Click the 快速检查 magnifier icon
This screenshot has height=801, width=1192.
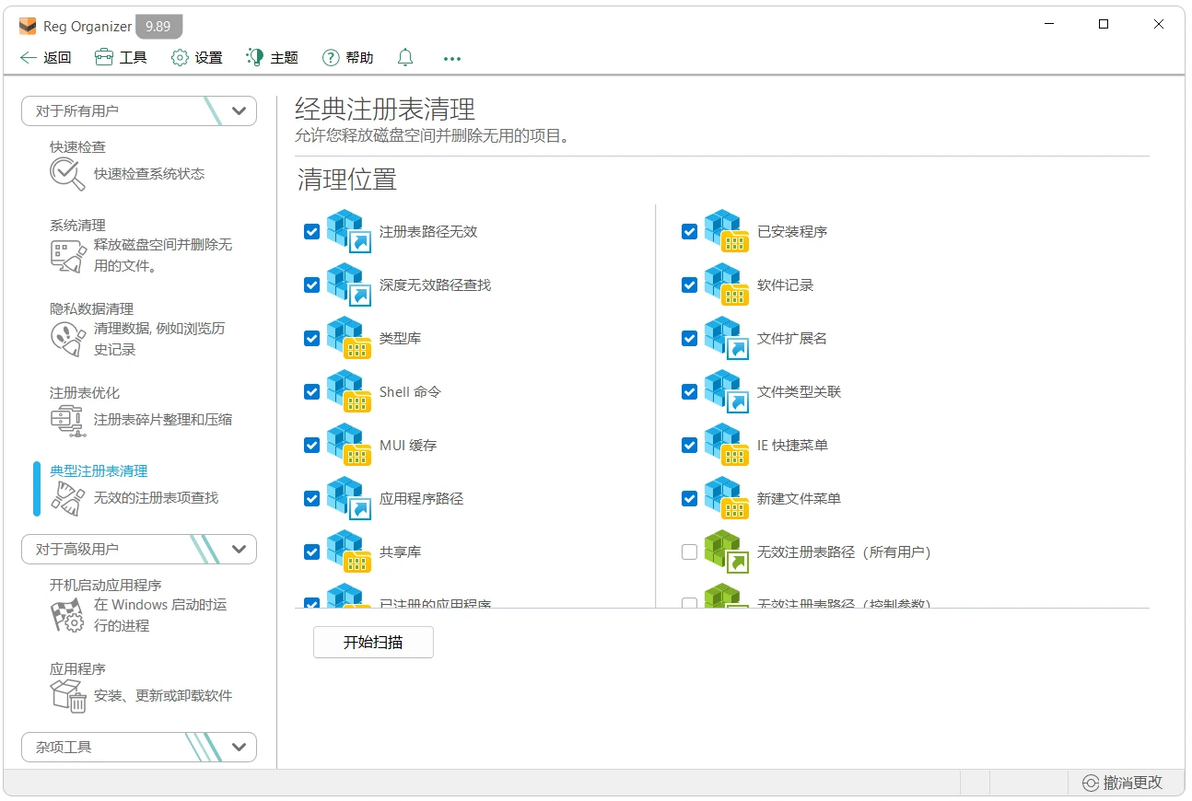point(68,174)
